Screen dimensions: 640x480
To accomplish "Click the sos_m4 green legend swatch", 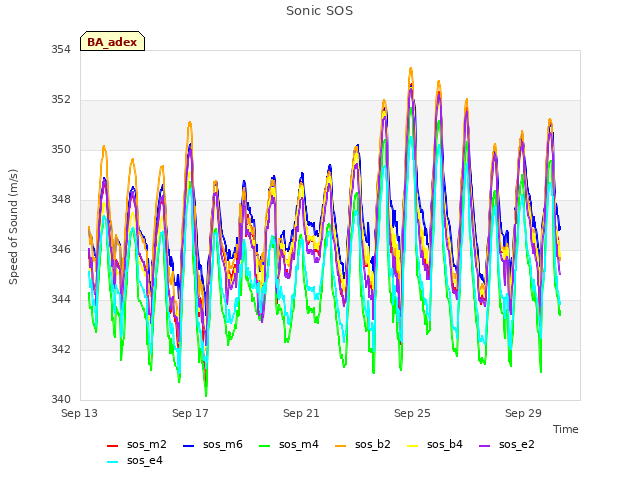I will pos(264,446).
